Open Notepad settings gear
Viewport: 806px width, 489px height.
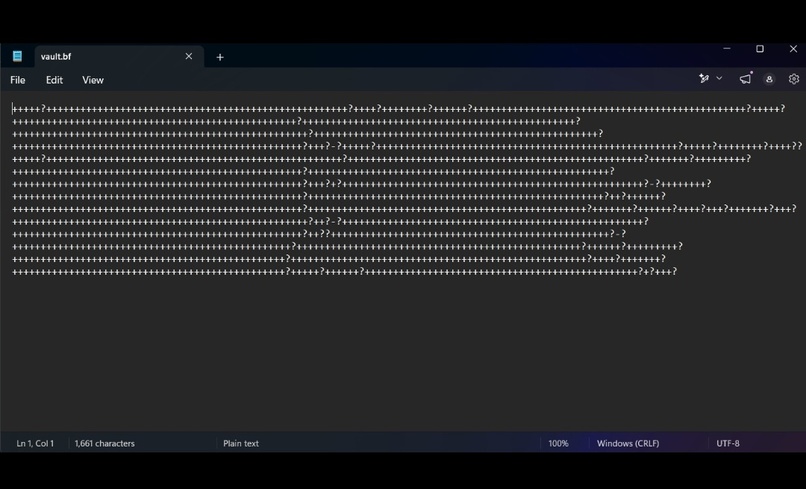pyautogui.click(x=794, y=79)
